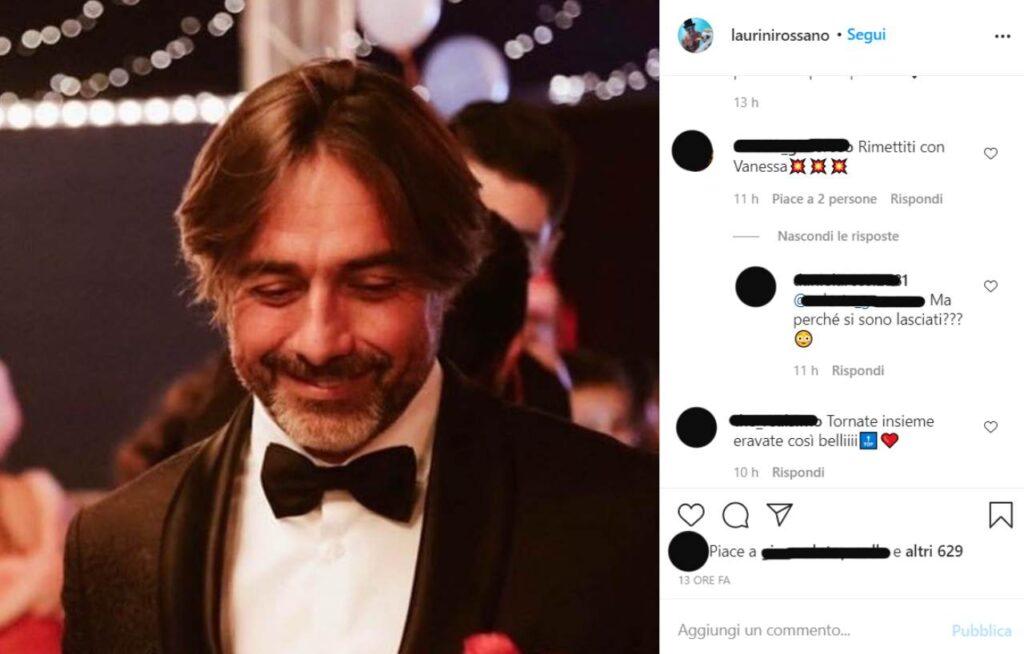Image resolution: width=1024 pixels, height=654 pixels.
Task: Reply to the 'Tornate insieme' comment
Action: pos(798,472)
